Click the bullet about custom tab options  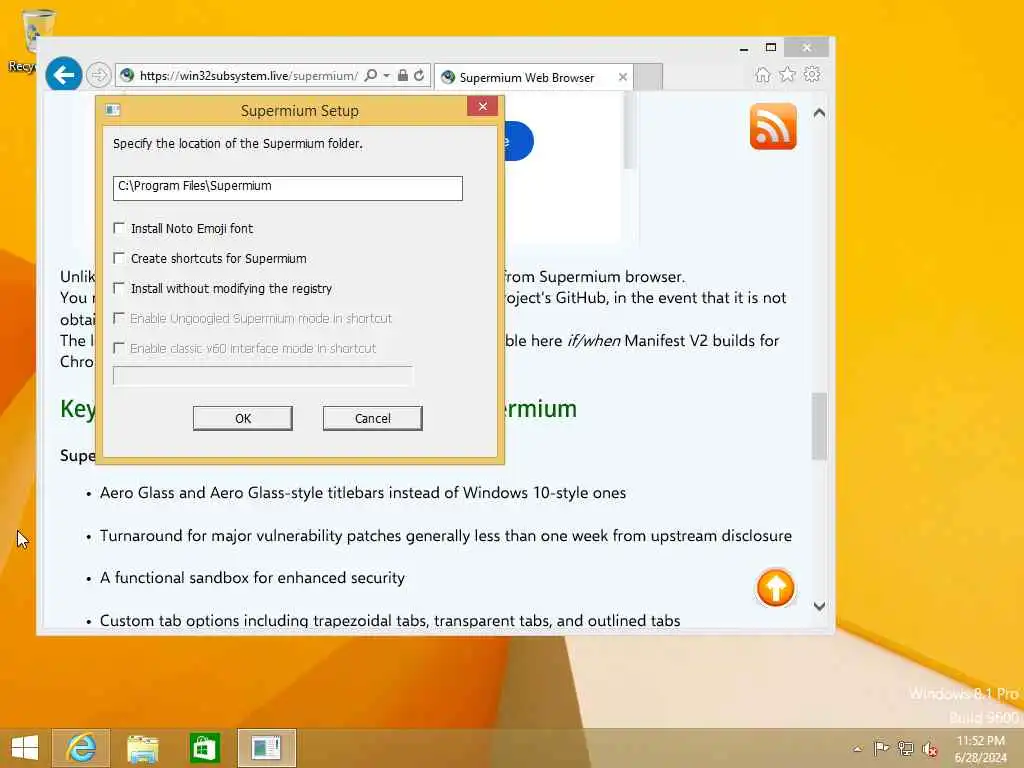tap(390, 620)
